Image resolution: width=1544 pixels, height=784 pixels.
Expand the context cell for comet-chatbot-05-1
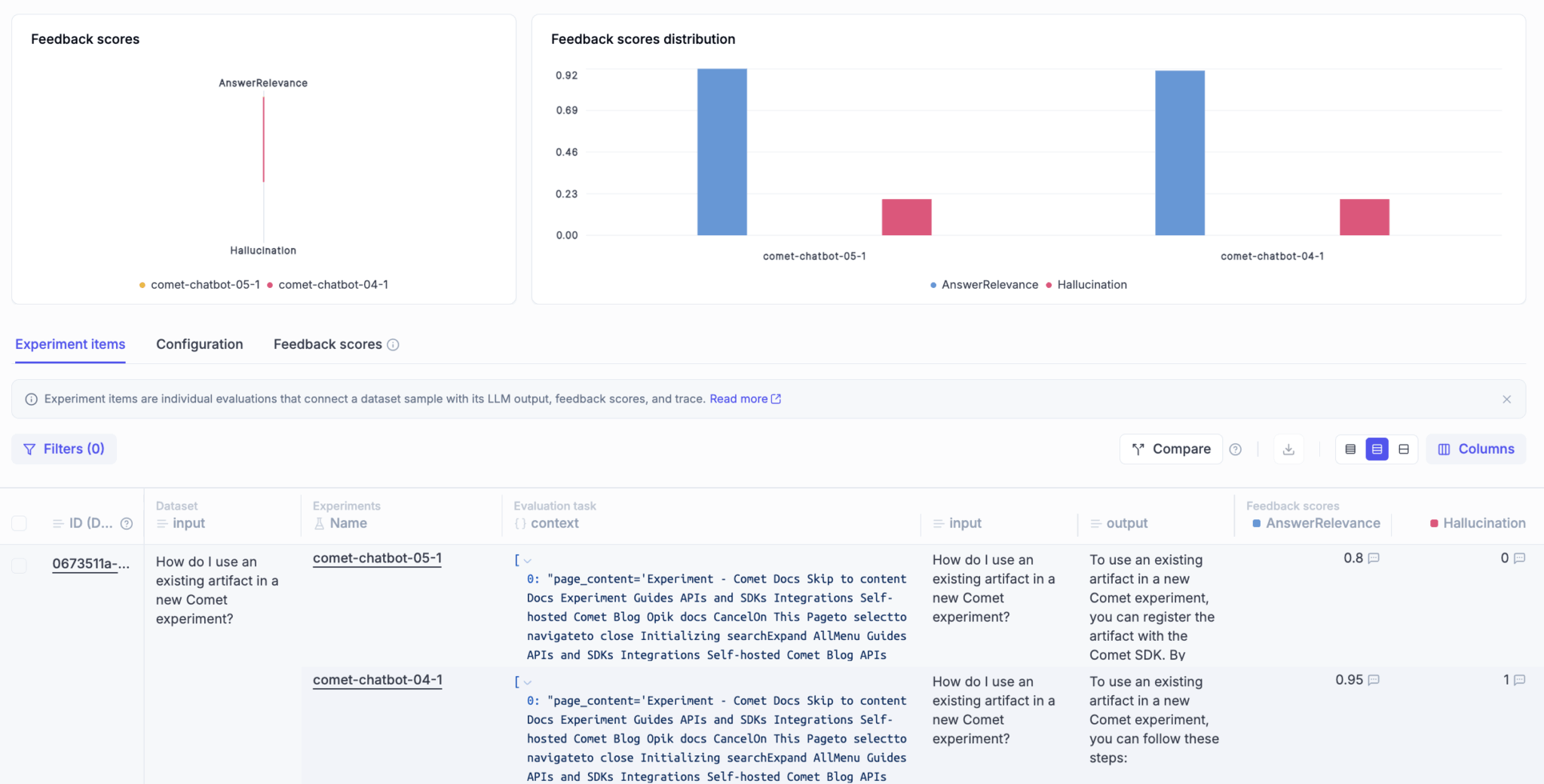(x=528, y=560)
